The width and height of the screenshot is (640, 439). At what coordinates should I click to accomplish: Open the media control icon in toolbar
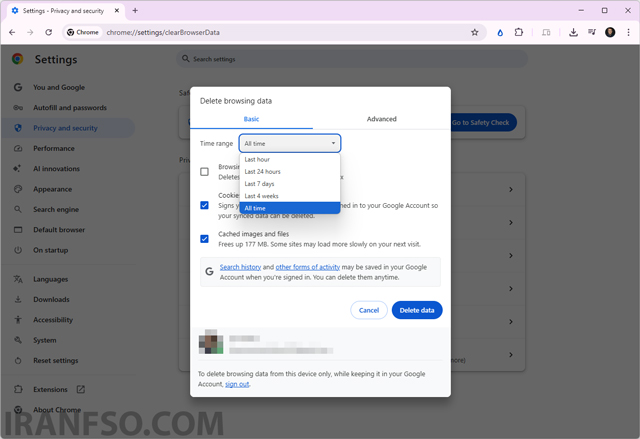591,32
